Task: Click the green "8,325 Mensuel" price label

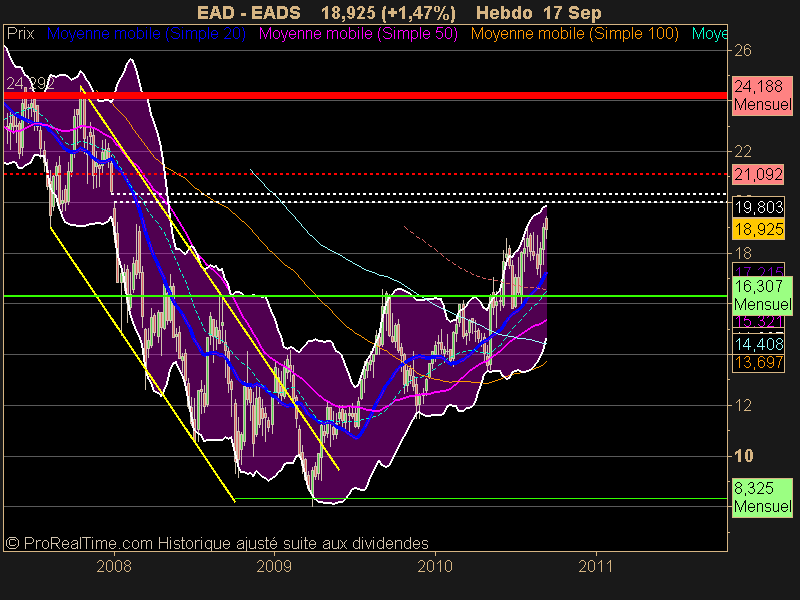Action: [x=763, y=497]
